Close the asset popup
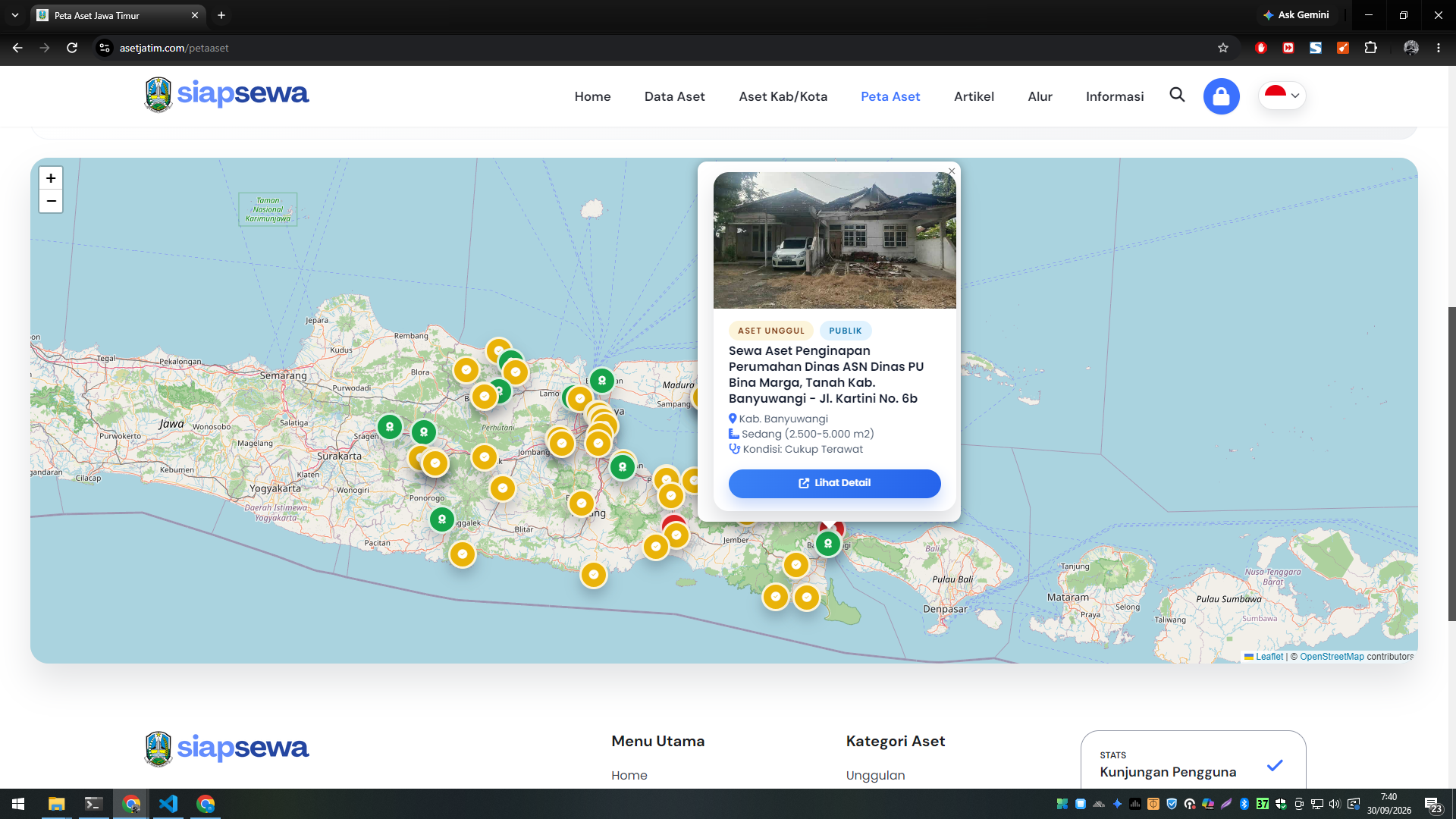 coord(952,171)
